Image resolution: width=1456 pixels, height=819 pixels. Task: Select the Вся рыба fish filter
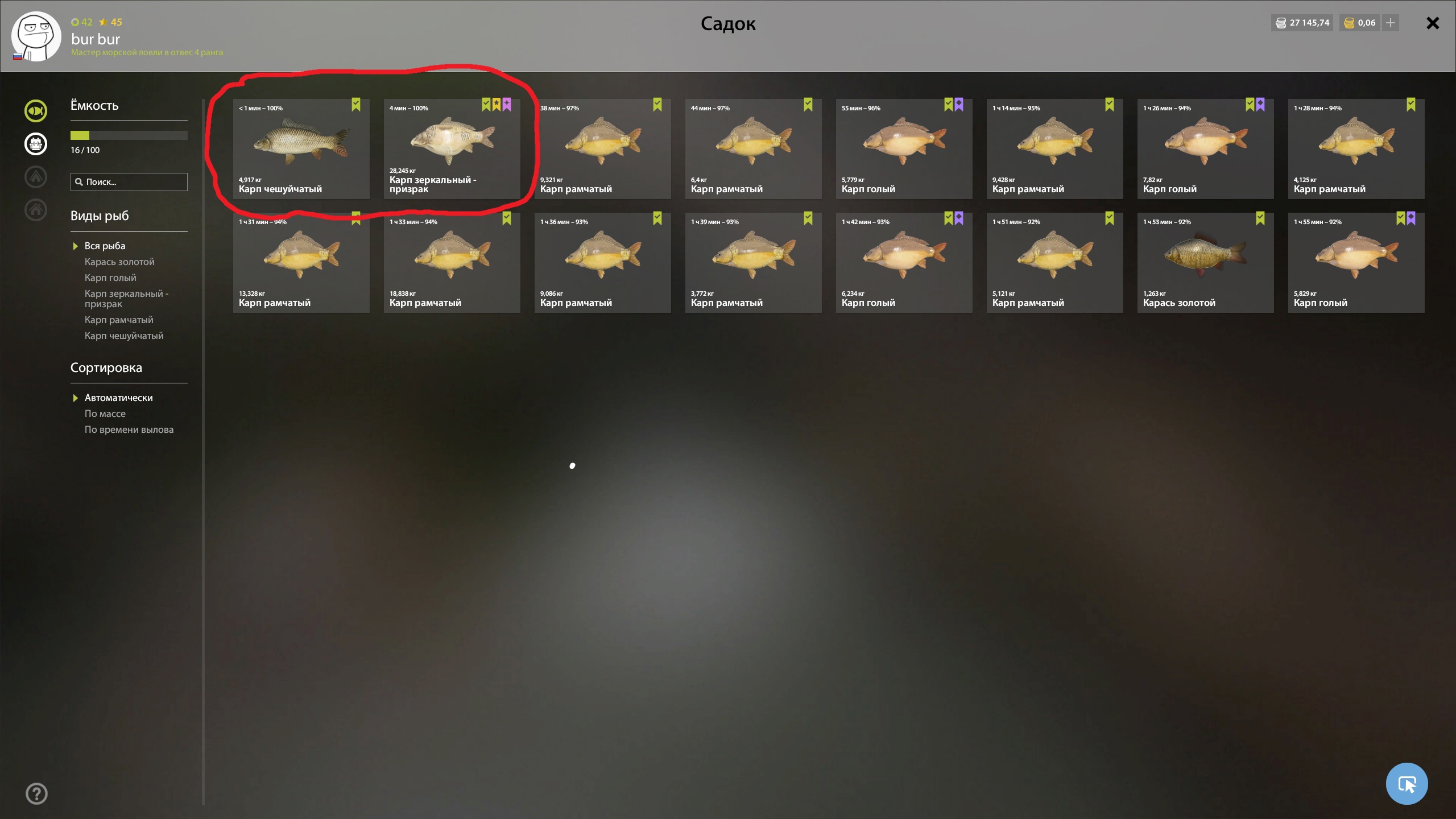pos(105,246)
